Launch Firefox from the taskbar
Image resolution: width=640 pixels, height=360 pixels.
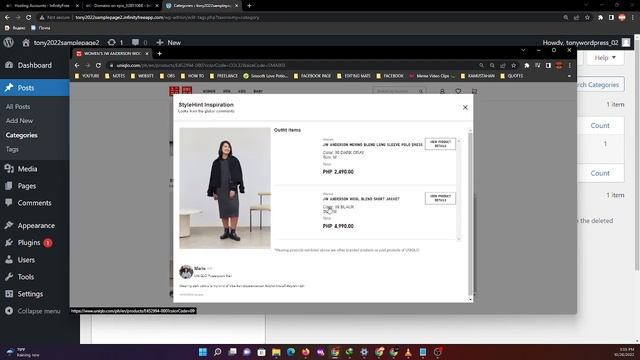pyautogui.click(x=306, y=352)
